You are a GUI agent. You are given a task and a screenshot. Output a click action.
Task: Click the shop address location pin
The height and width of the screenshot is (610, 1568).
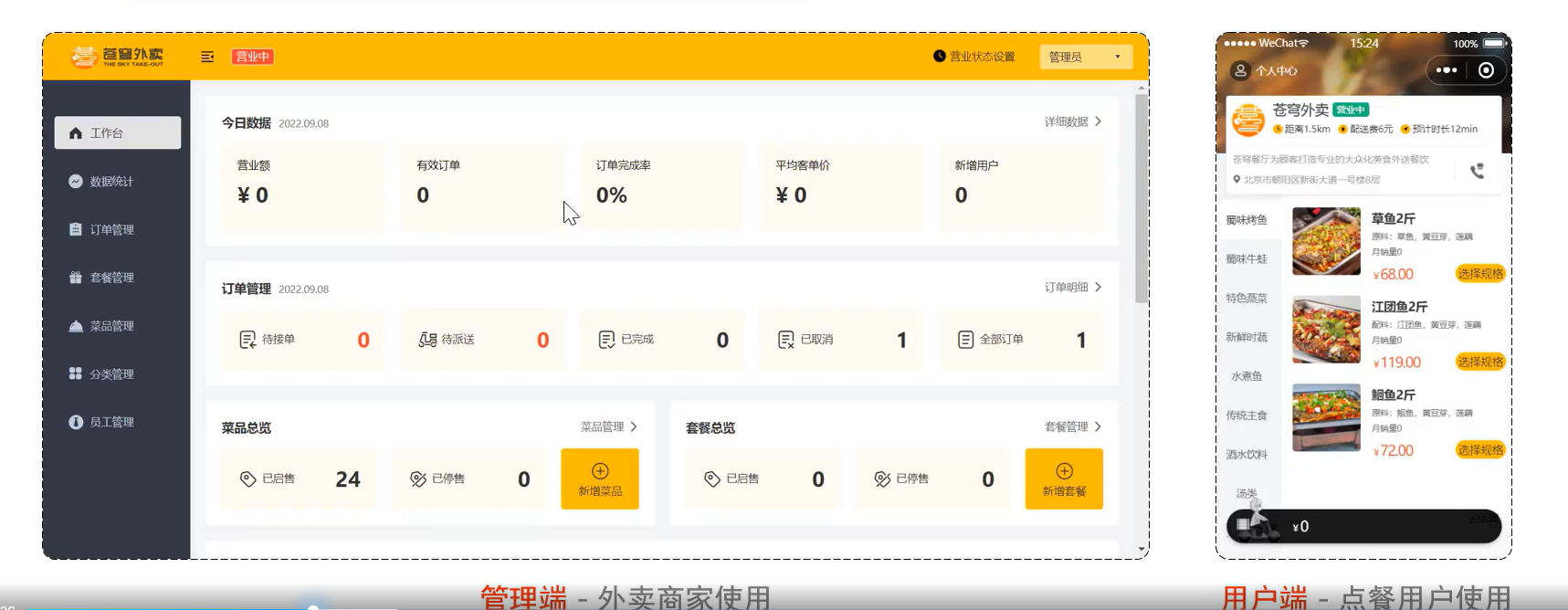point(1237,179)
